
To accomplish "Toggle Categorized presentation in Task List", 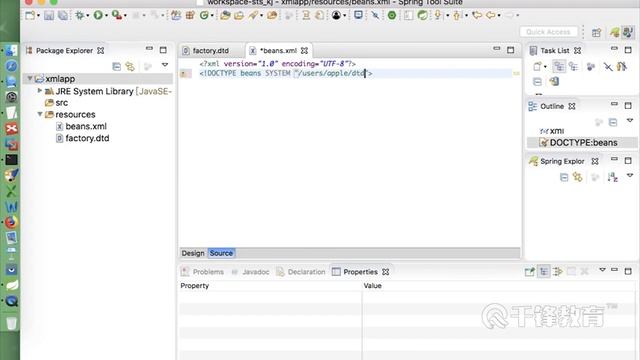I will pos(559,66).
